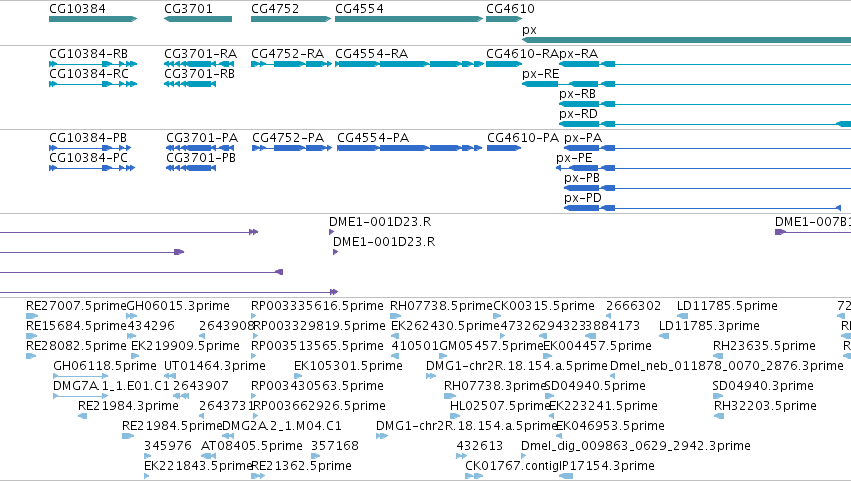Click the AT08405.5prime EST label
851x481 pixels.
(252, 446)
